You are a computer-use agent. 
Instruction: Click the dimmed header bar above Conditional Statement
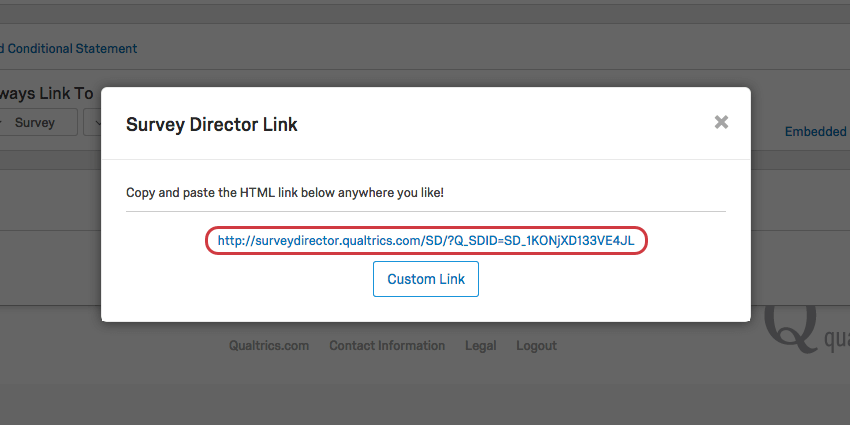pyautogui.click(x=425, y=14)
